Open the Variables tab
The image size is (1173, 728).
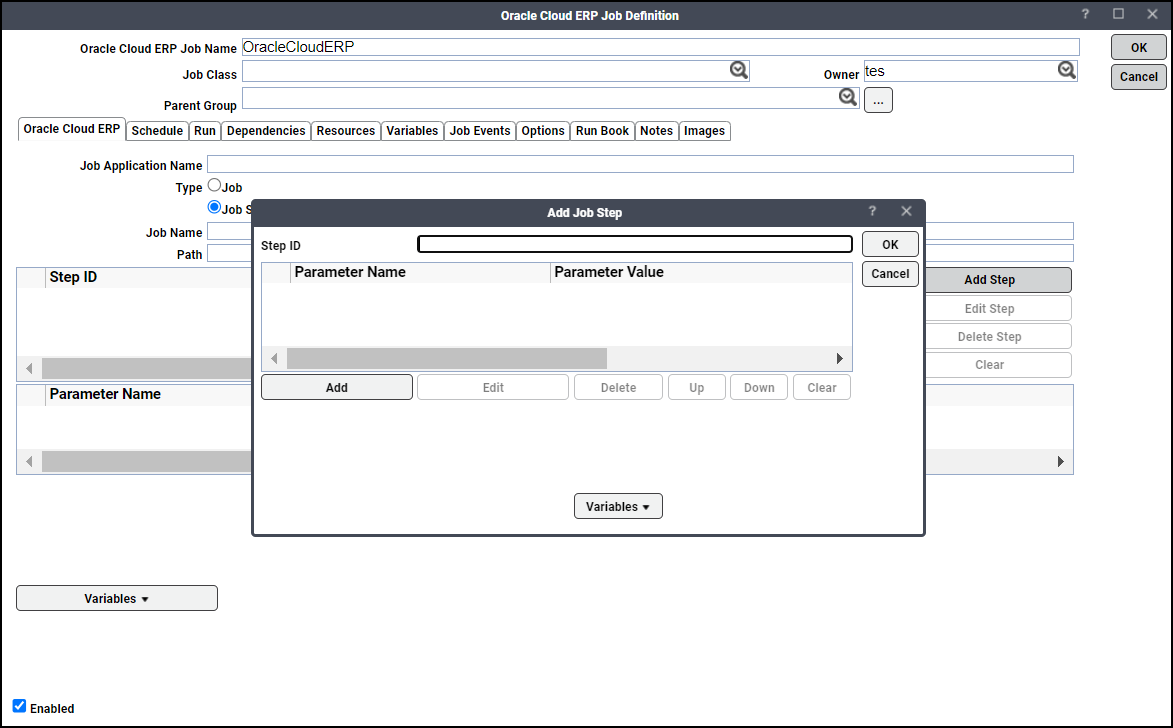(x=412, y=131)
